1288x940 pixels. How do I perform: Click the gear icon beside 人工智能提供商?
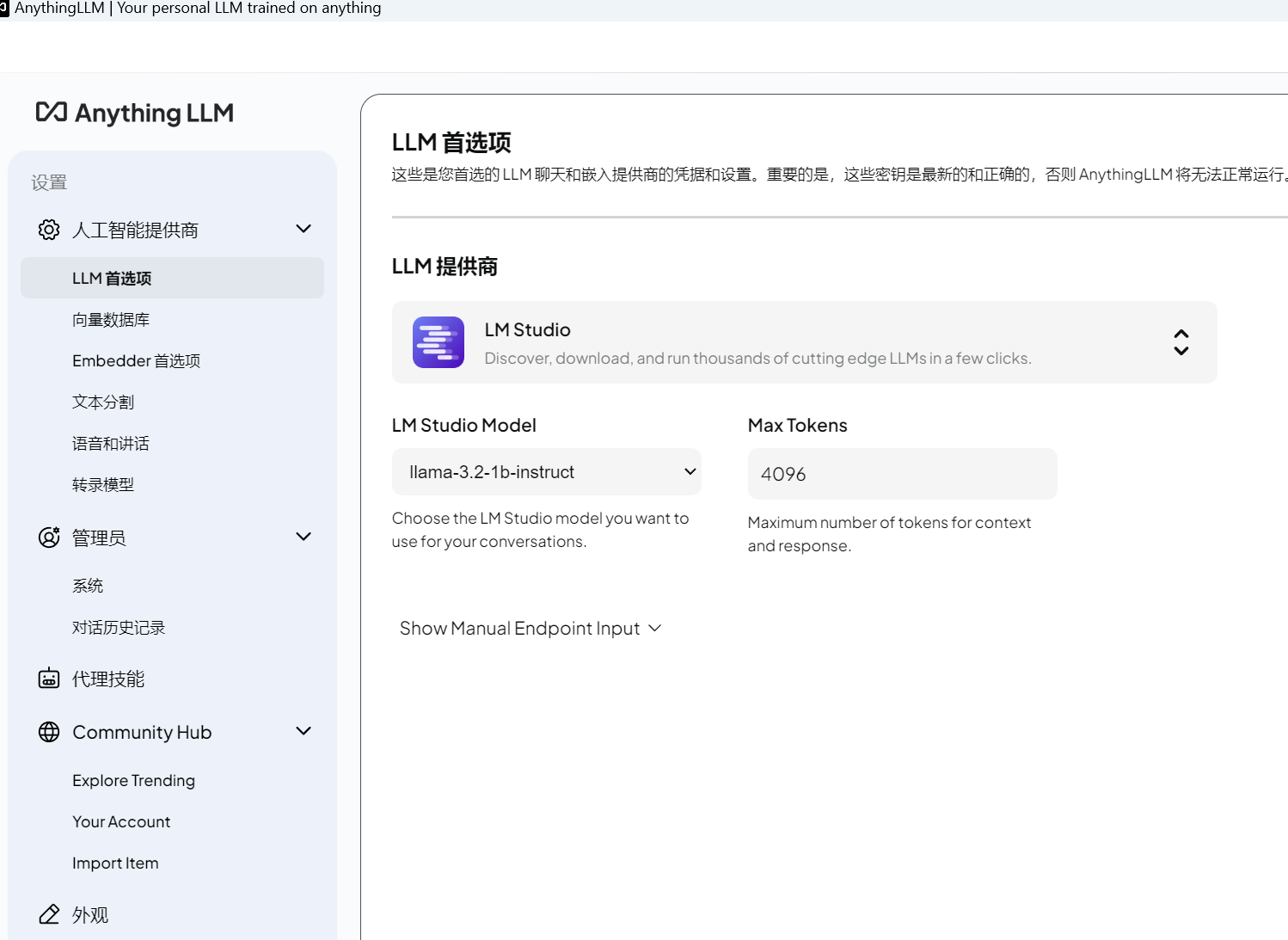[x=49, y=230]
